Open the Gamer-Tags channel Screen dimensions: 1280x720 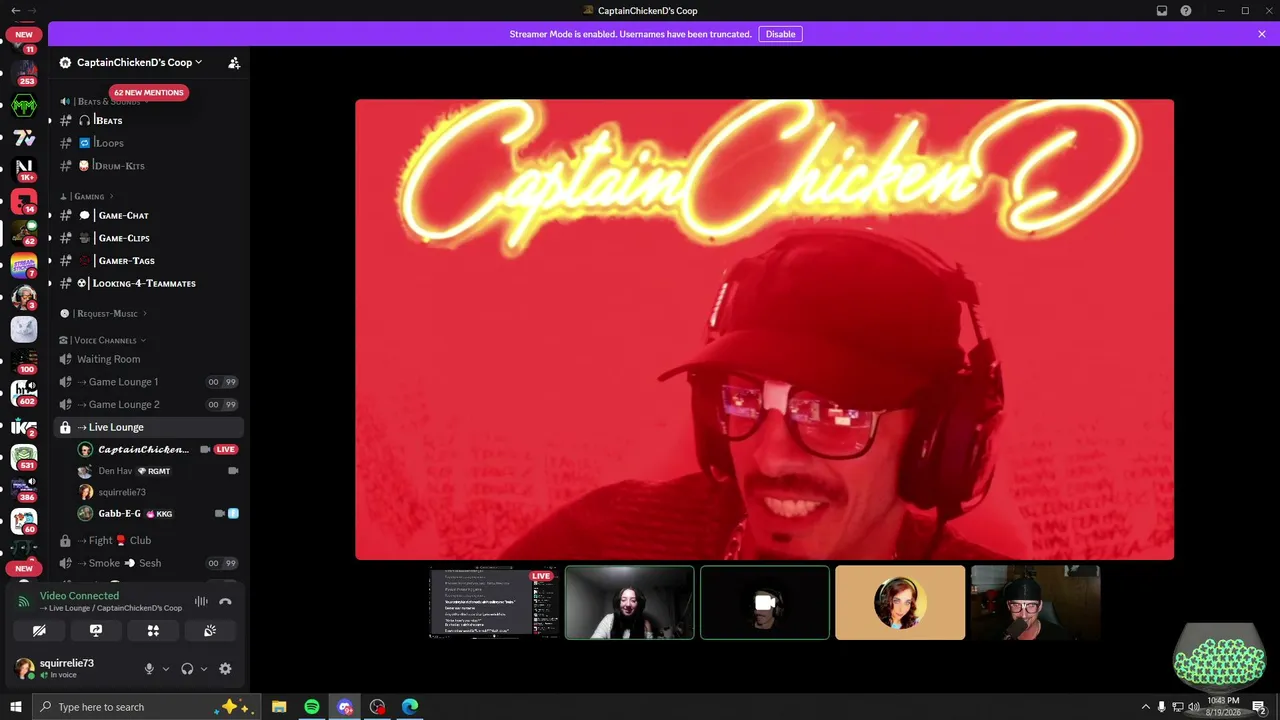[x=149, y=261]
